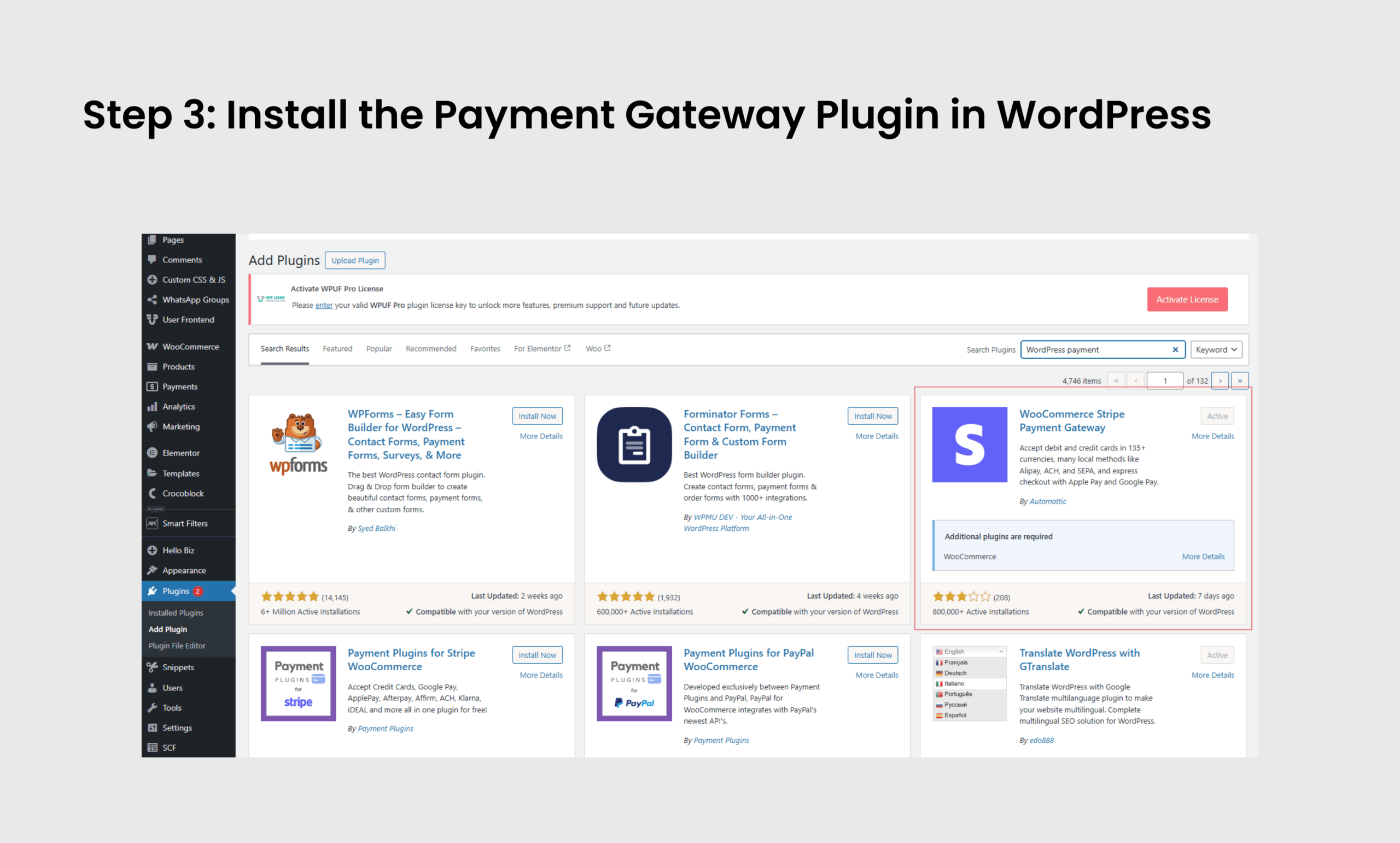
Task: Open the Products sidebar item
Action: (178, 366)
